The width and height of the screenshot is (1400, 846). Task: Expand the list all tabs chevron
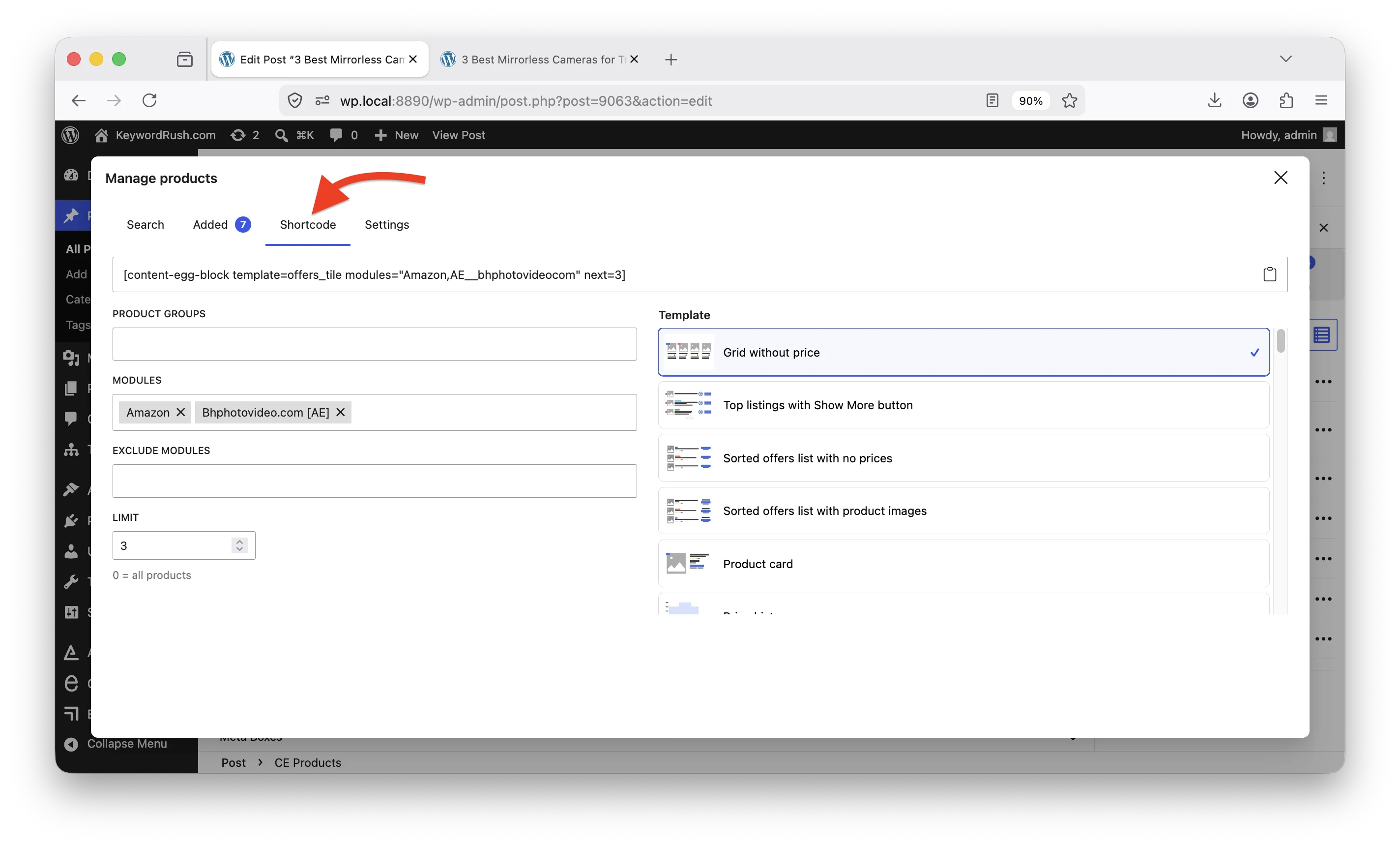click(1286, 59)
